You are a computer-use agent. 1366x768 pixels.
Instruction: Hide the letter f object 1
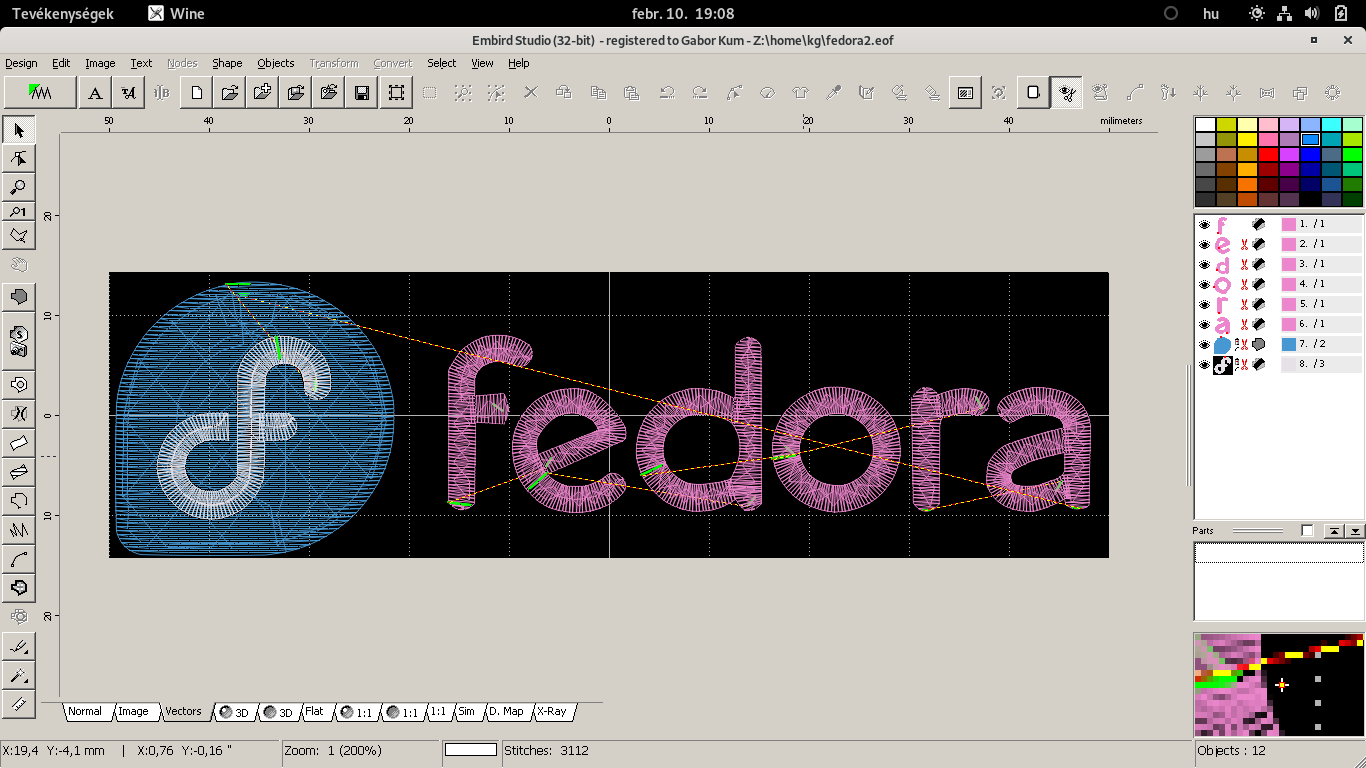pos(1204,225)
